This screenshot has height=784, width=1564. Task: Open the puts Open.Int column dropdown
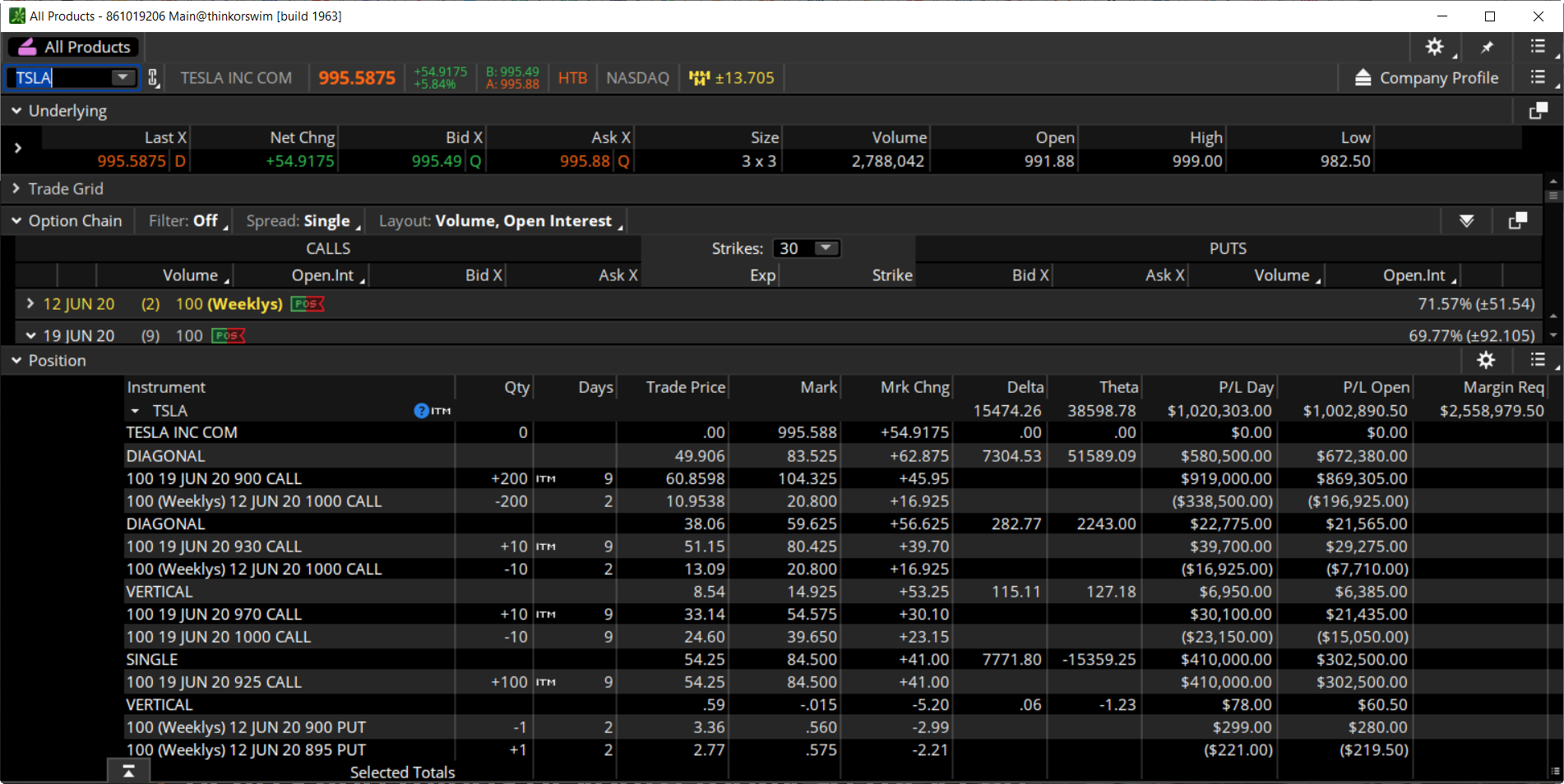coord(1454,280)
